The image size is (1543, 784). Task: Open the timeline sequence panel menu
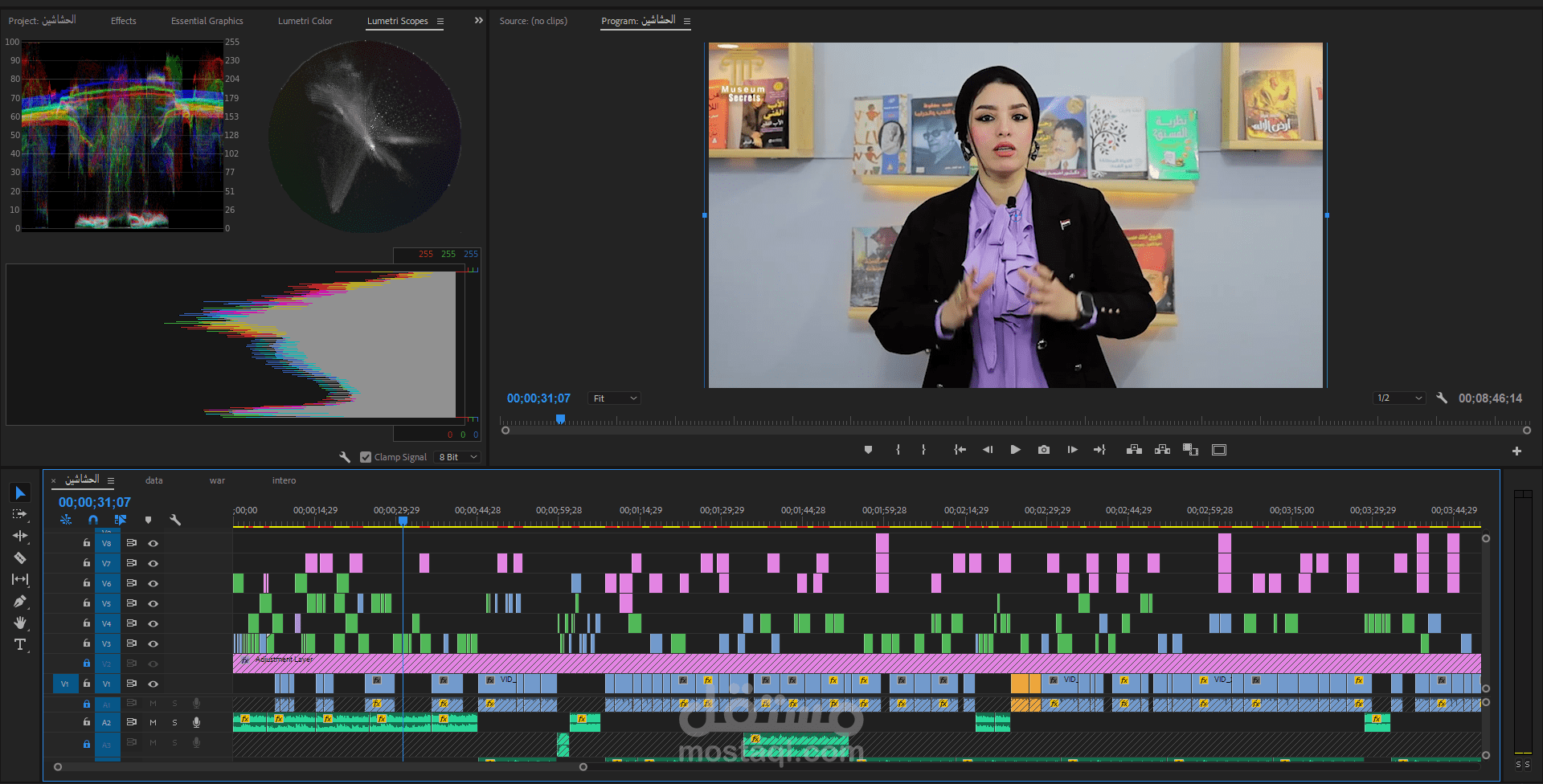tap(111, 480)
